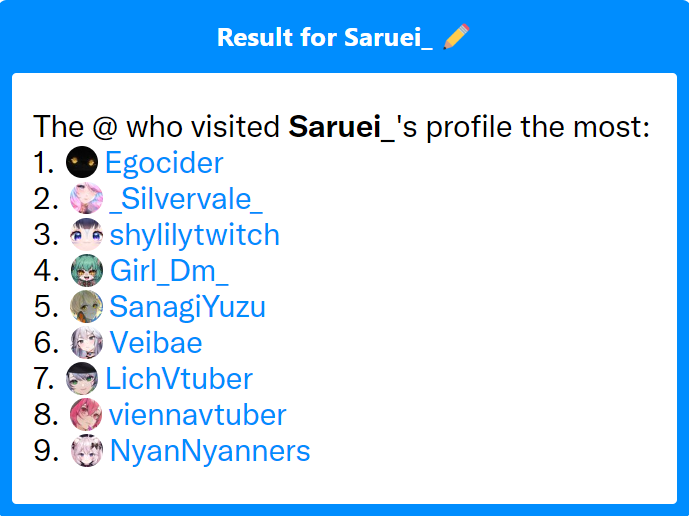Screen dimensions: 689x516
Task: Visit the shylilytwitch profile link
Action: pos(194,235)
